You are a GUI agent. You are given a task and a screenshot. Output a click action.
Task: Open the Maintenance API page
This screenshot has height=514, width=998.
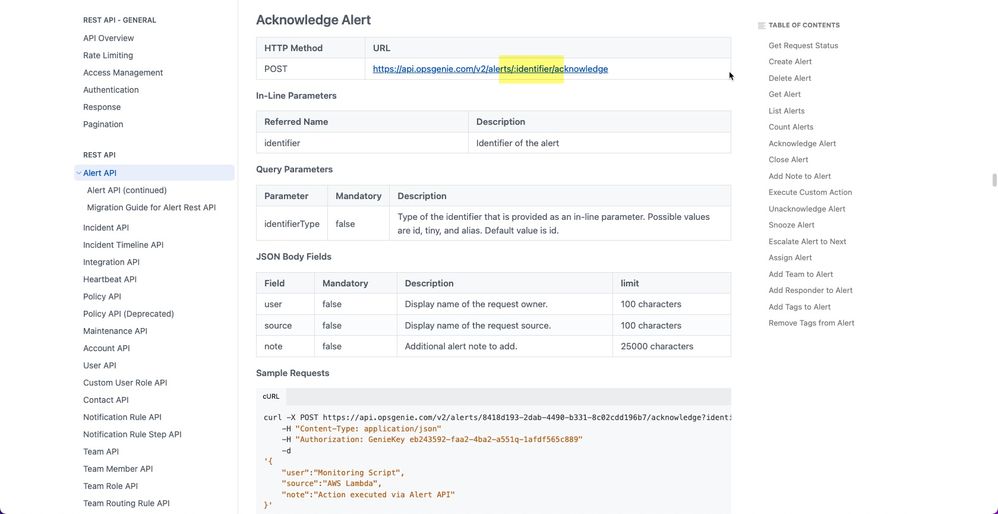[115, 331]
